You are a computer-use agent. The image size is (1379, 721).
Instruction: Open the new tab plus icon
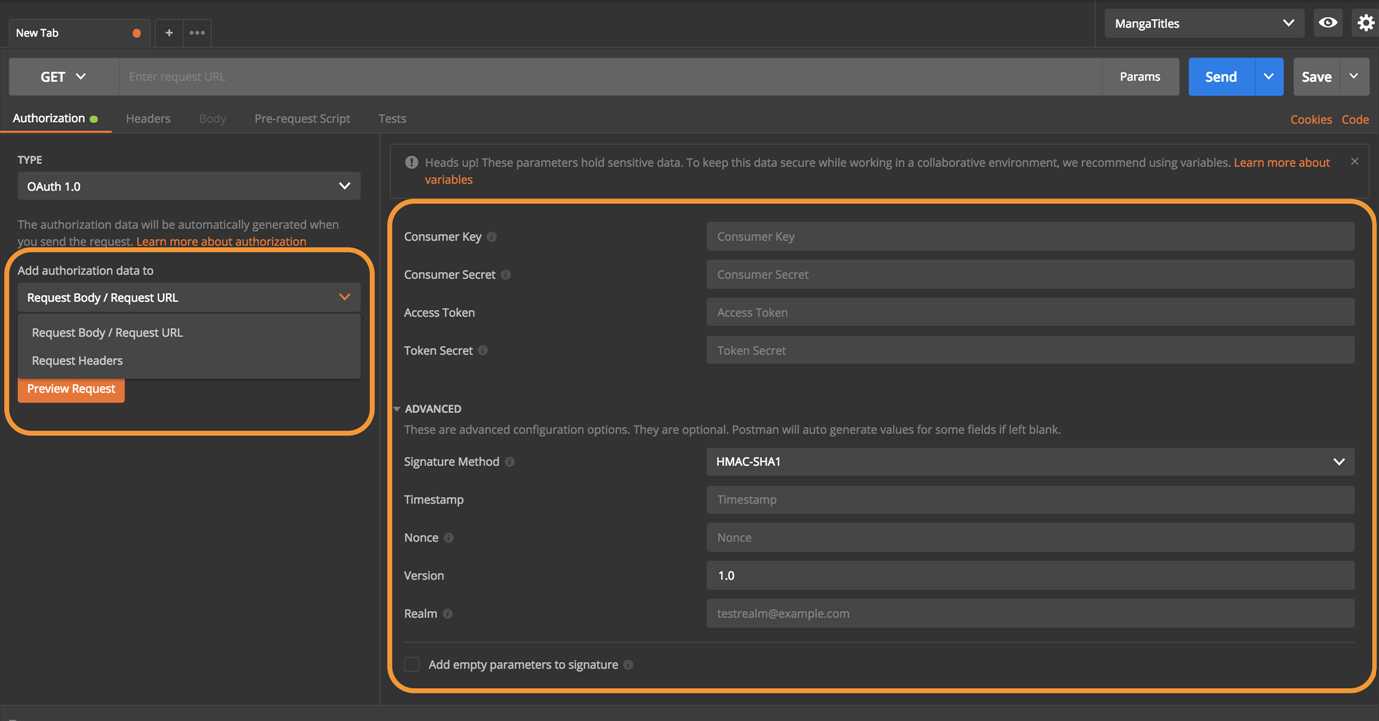click(x=169, y=33)
